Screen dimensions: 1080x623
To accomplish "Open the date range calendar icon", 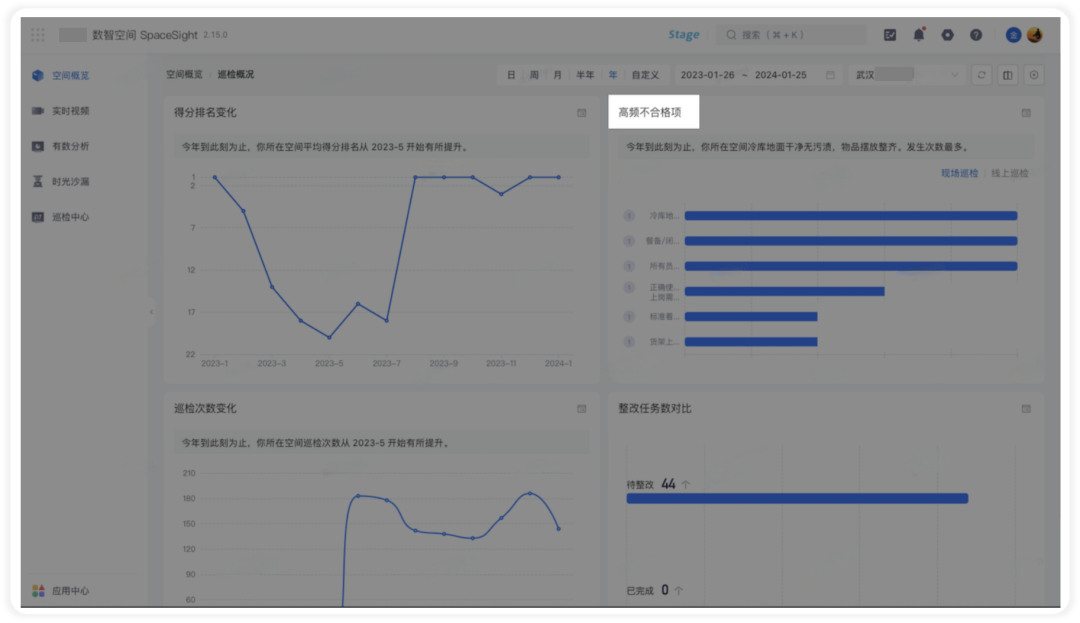I will (x=831, y=75).
